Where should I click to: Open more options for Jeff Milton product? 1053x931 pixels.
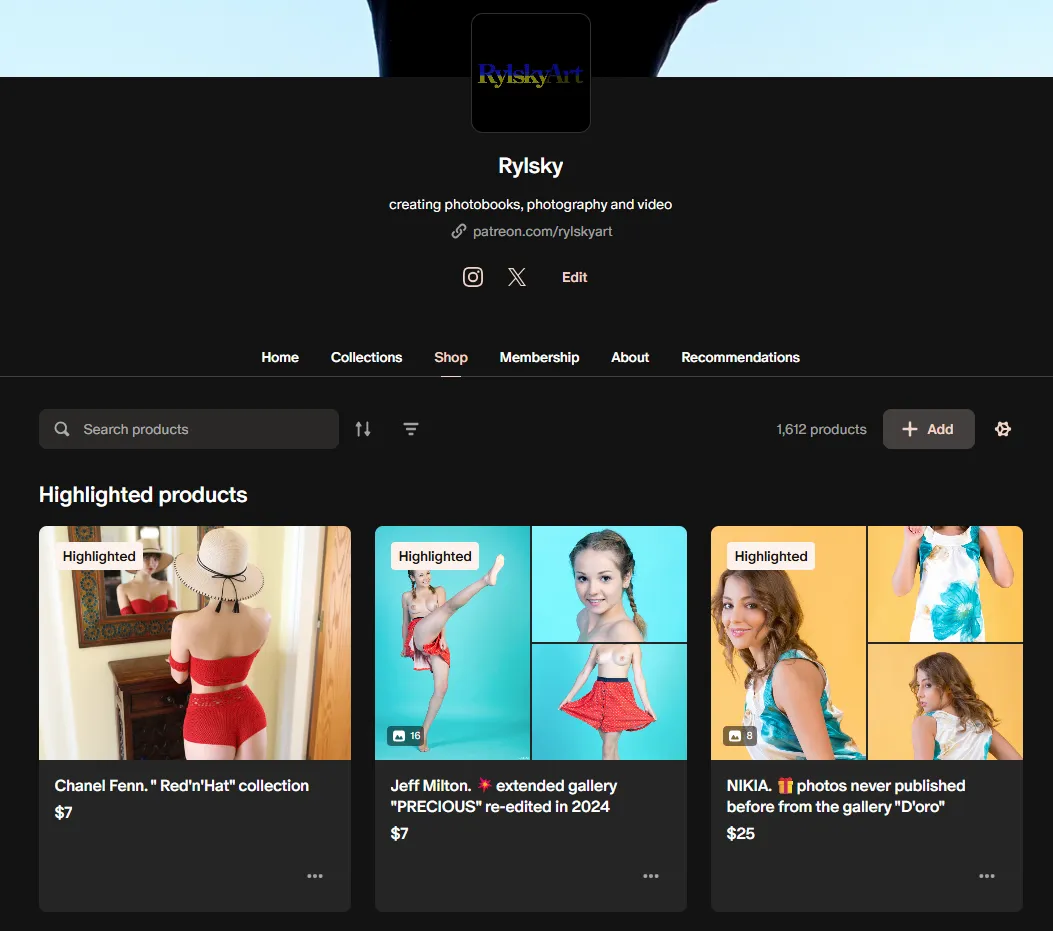click(x=651, y=876)
